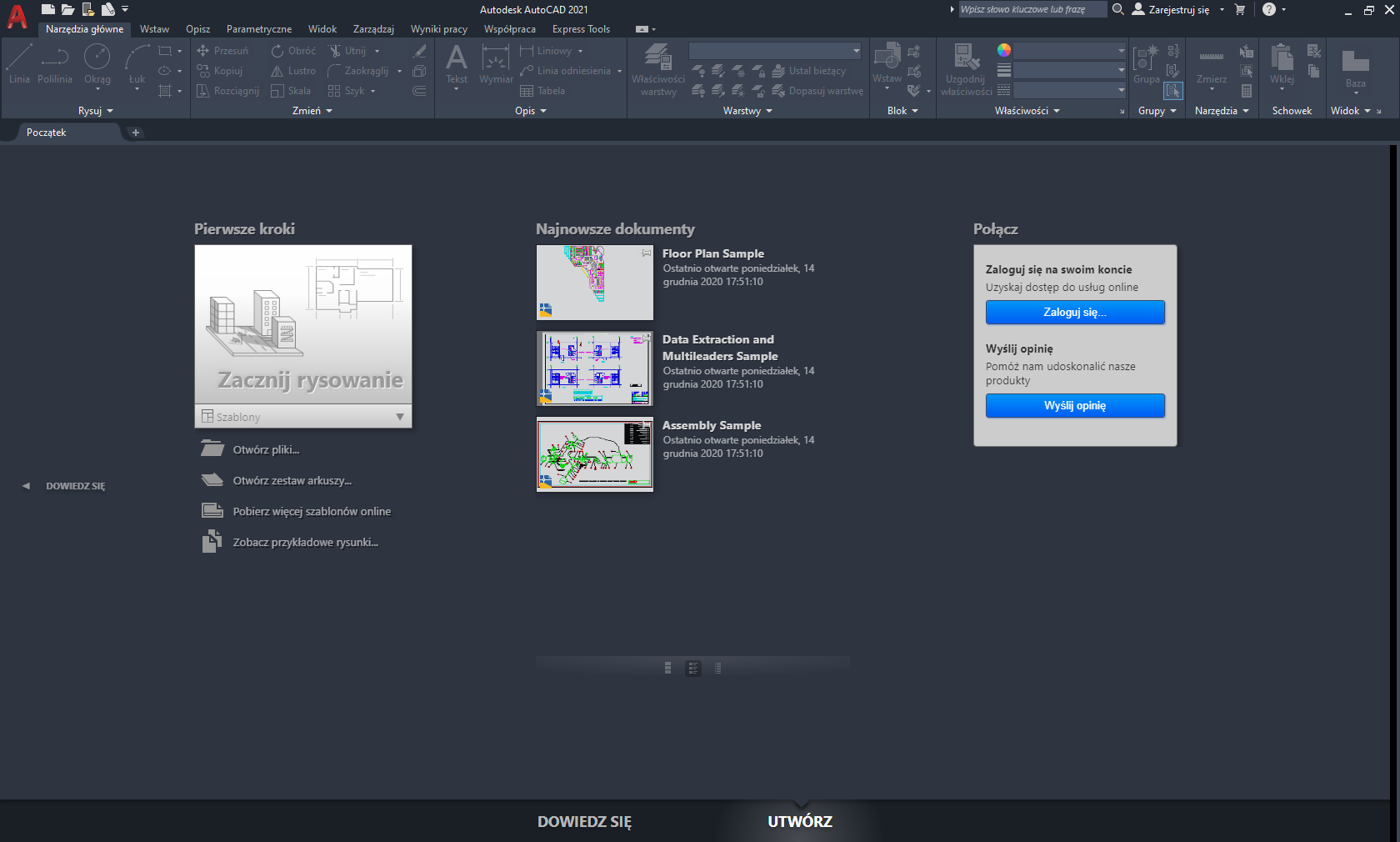1400x842 pixels.
Task: Open the Parametryczne ribbon tab
Action: point(259,29)
